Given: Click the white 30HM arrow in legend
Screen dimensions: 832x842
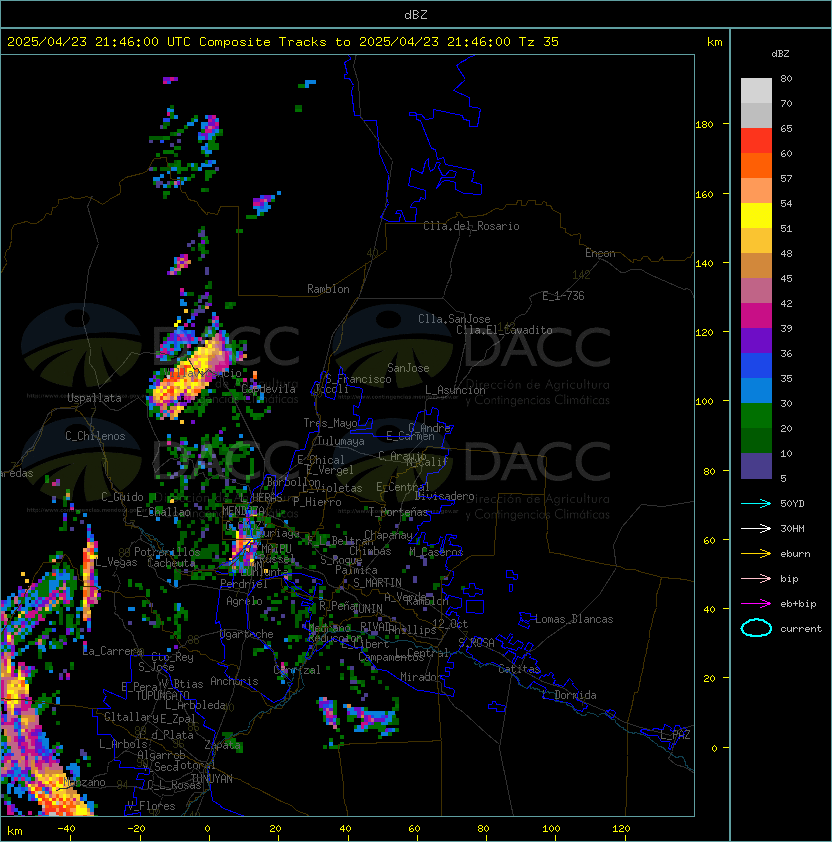Looking at the screenshot, I should (x=756, y=528).
